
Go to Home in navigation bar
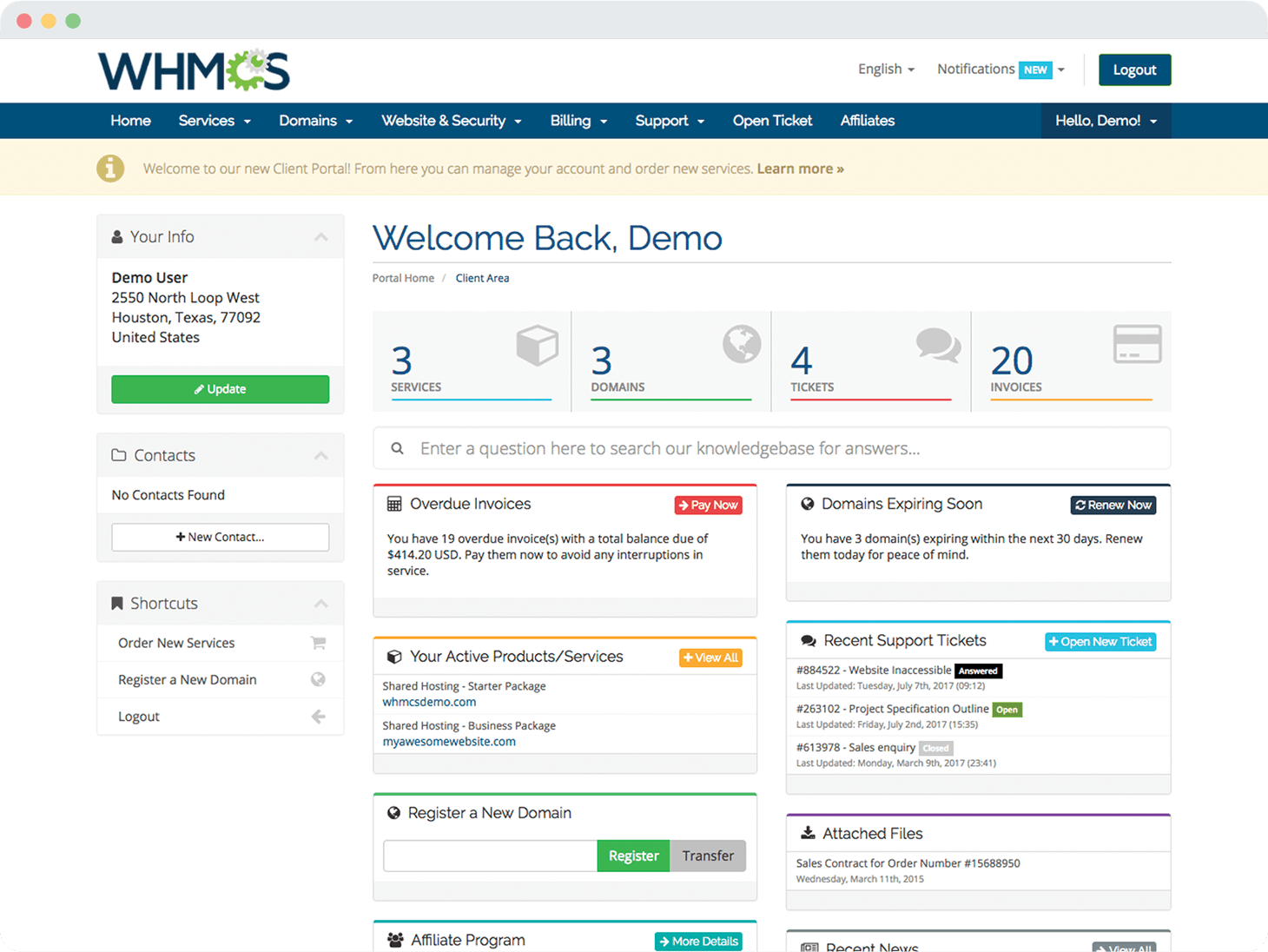click(x=130, y=121)
